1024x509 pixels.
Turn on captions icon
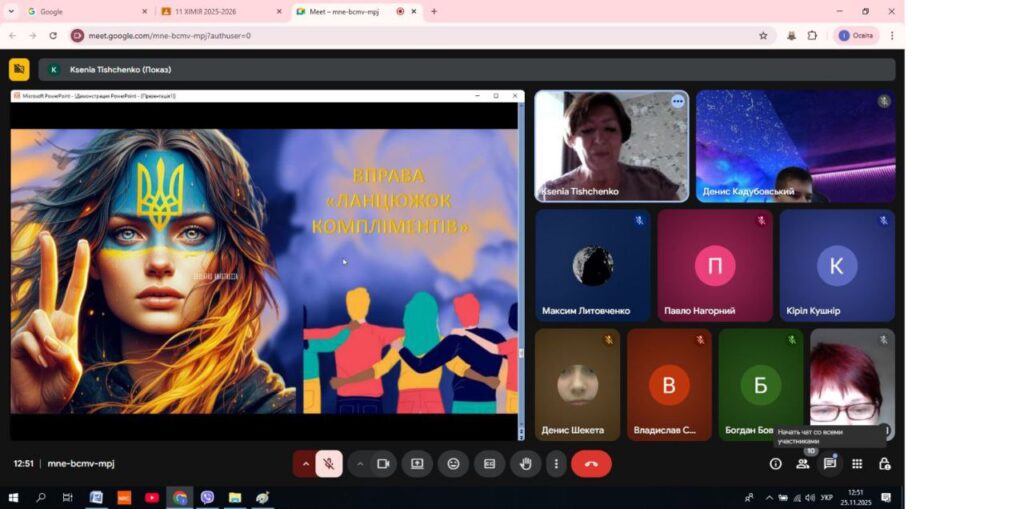489,464
